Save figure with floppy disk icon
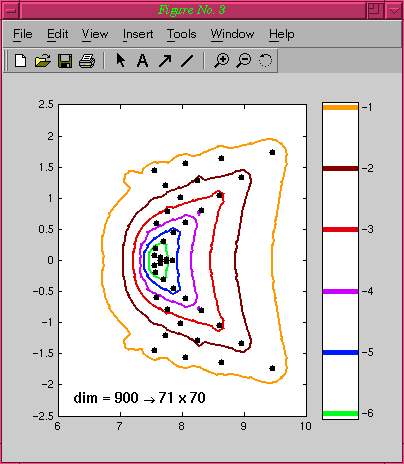This screenshot has height=464, width=404. pyautogui.click(x=65, y=61)
